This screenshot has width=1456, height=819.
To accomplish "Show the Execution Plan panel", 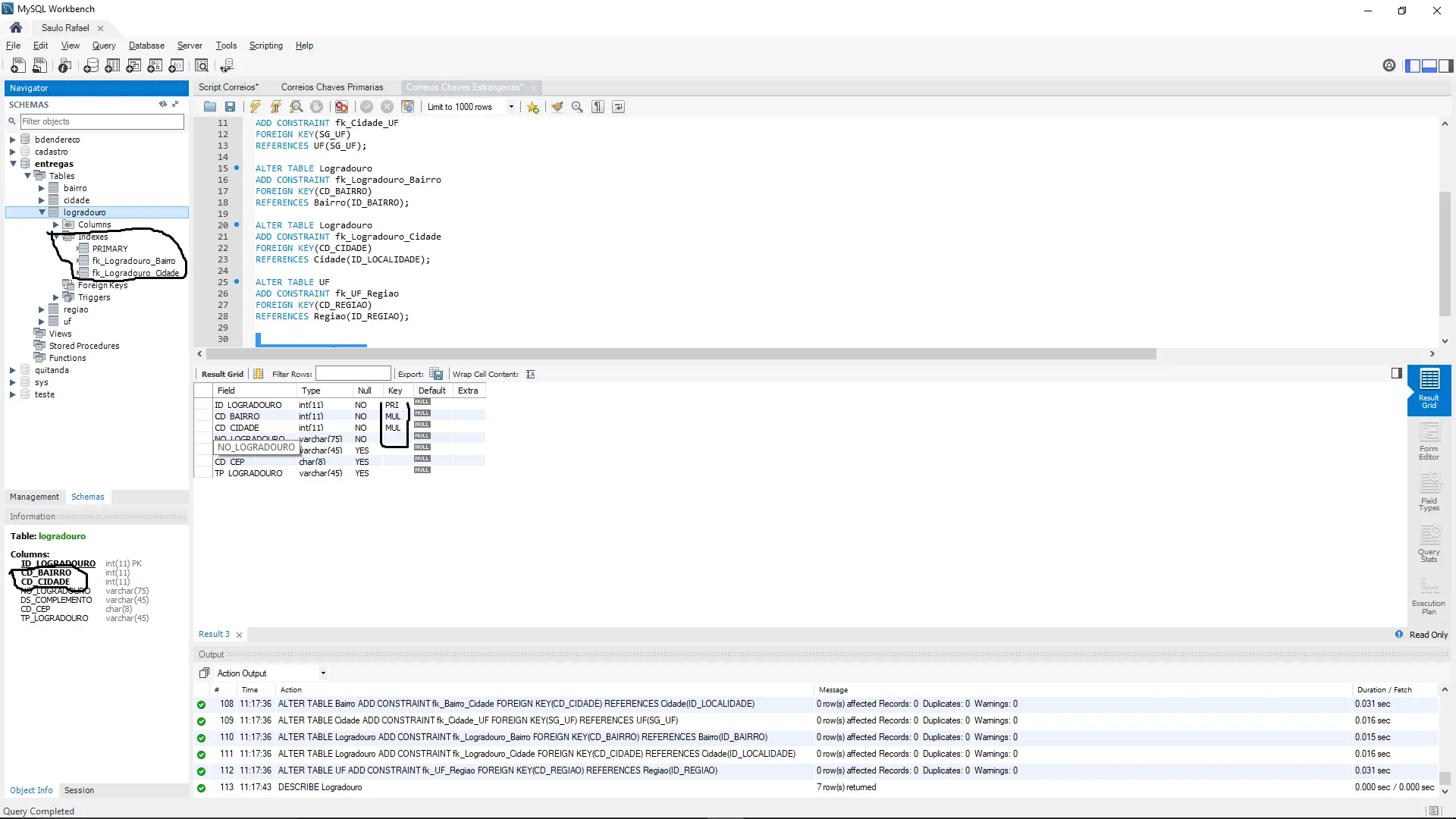I will coord(1429,596).
